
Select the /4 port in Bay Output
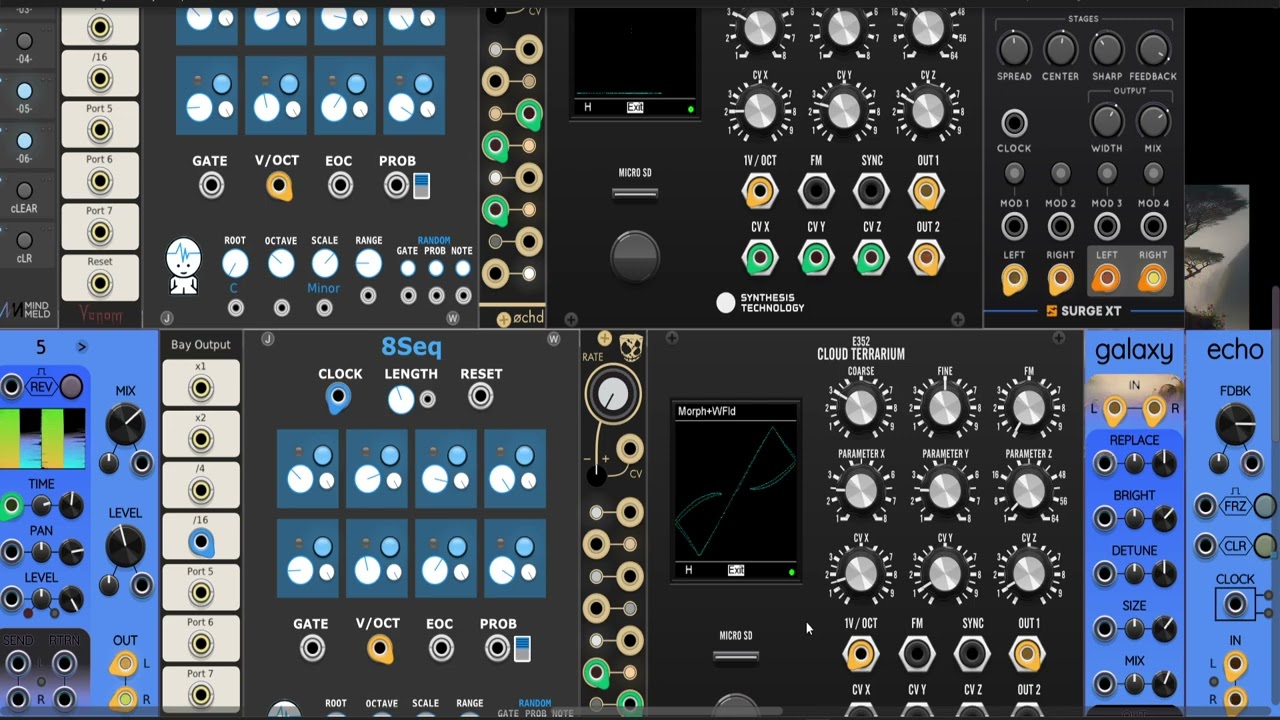pos(201,490)
